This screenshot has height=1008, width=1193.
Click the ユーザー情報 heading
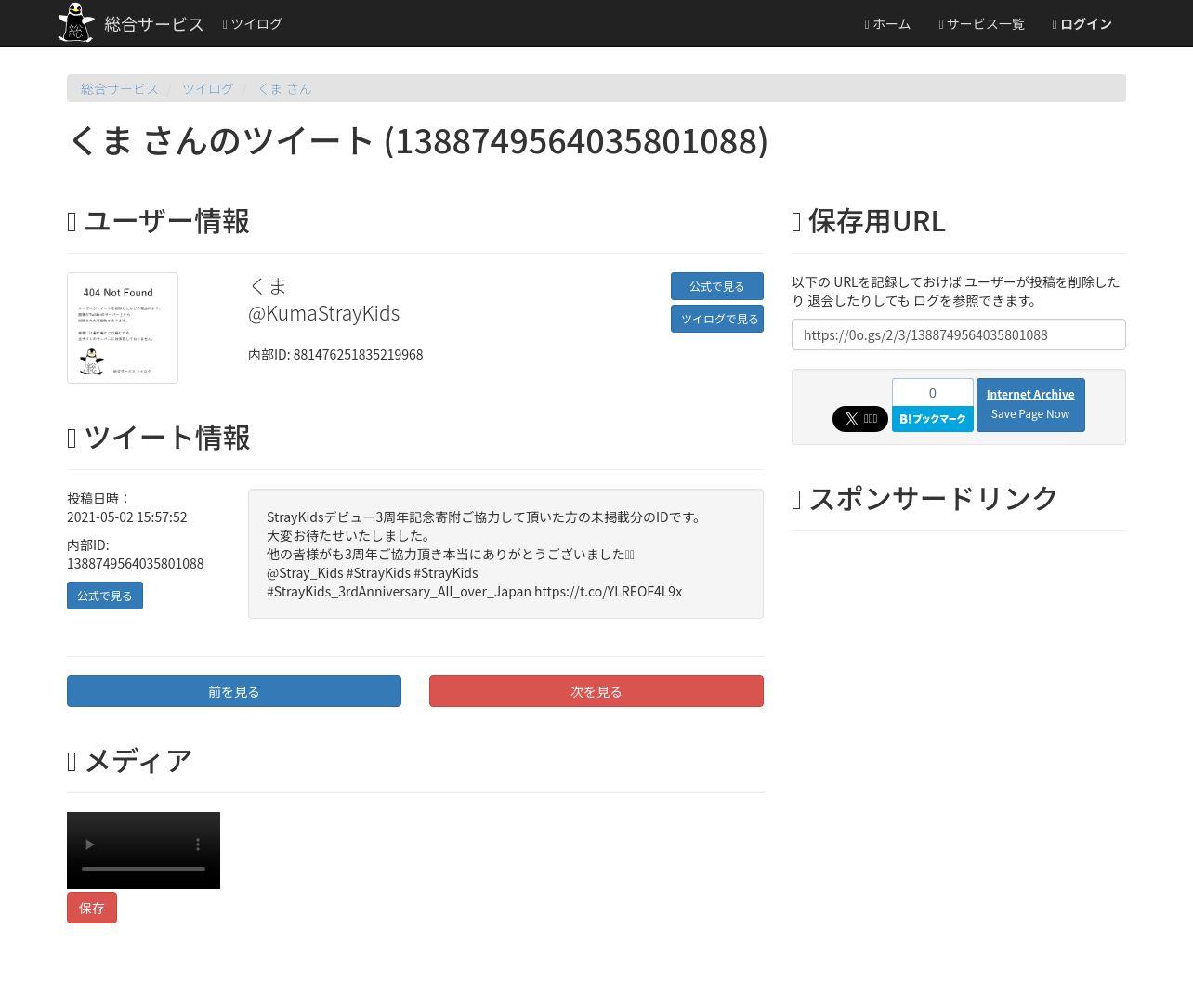(158, 221)
